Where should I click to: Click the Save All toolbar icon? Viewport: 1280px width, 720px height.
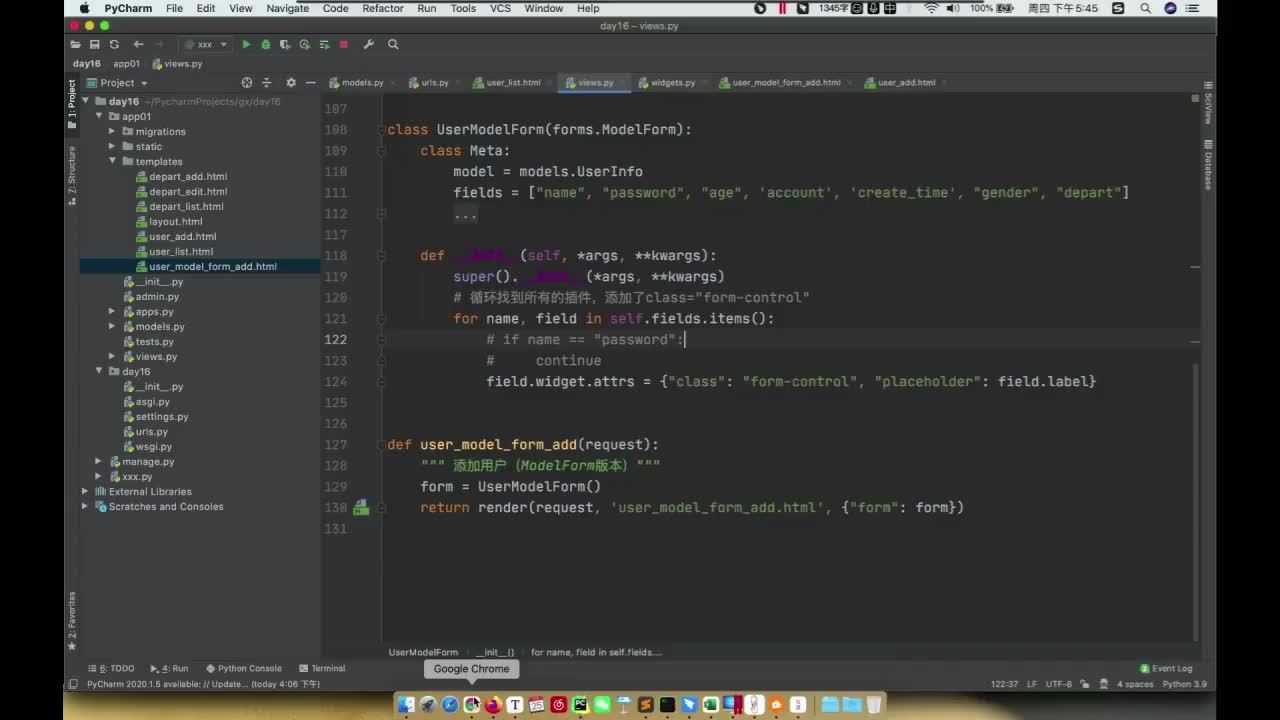(x=94, y=44)
